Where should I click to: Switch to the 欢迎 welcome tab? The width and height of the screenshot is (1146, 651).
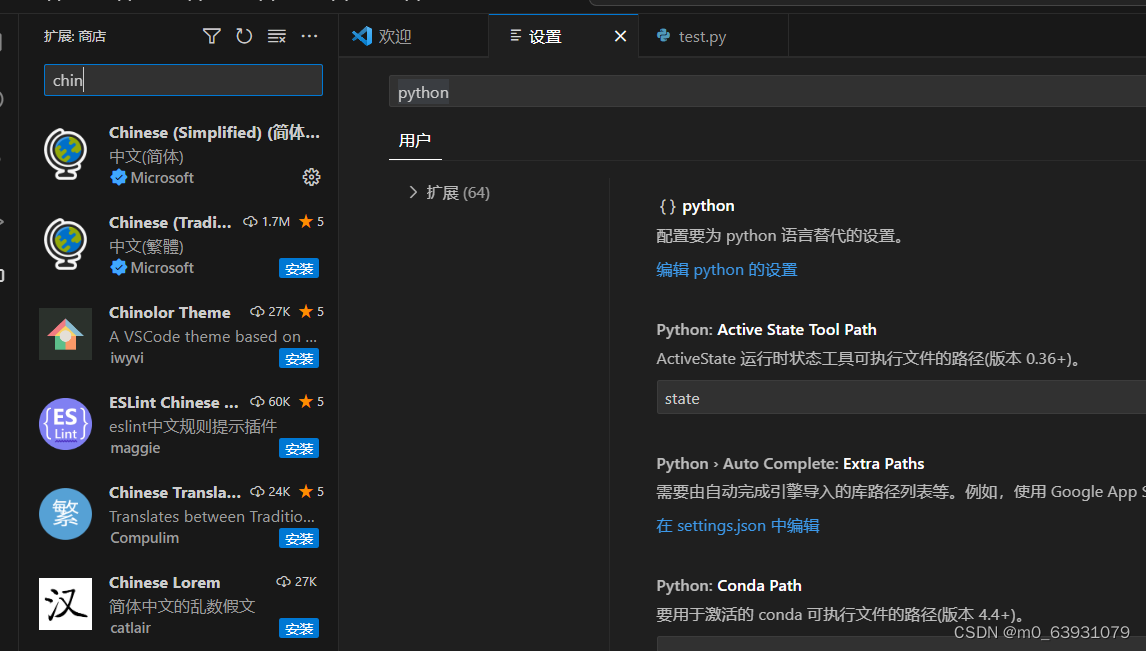point(414,36)
